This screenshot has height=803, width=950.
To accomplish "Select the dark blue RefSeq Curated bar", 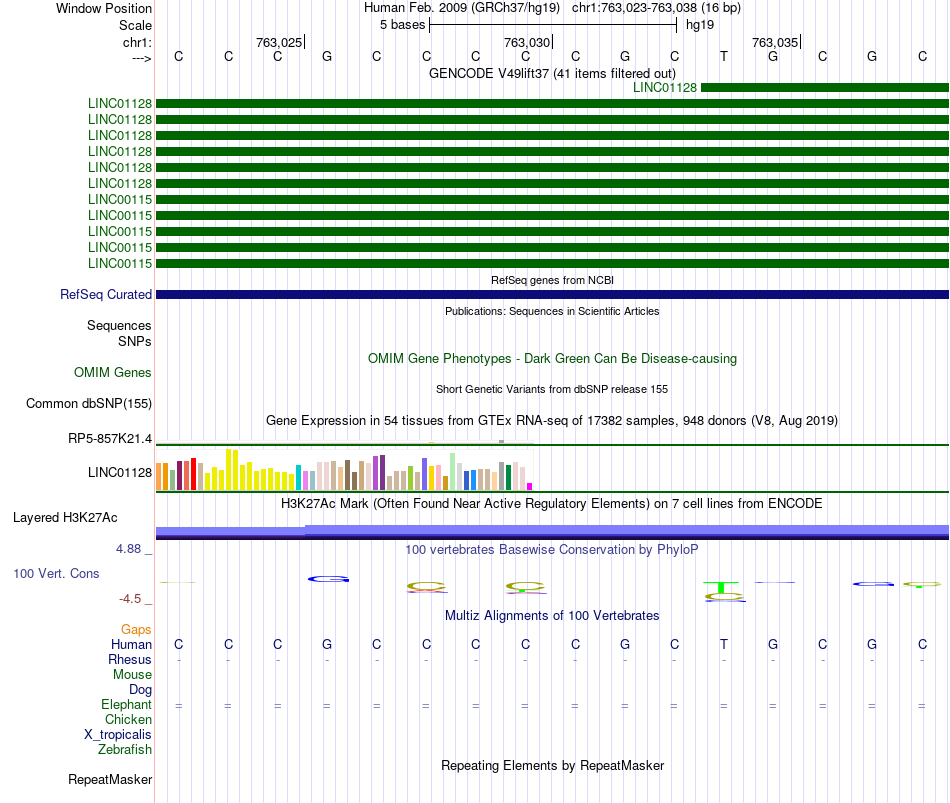I will (x=552, y=295).
